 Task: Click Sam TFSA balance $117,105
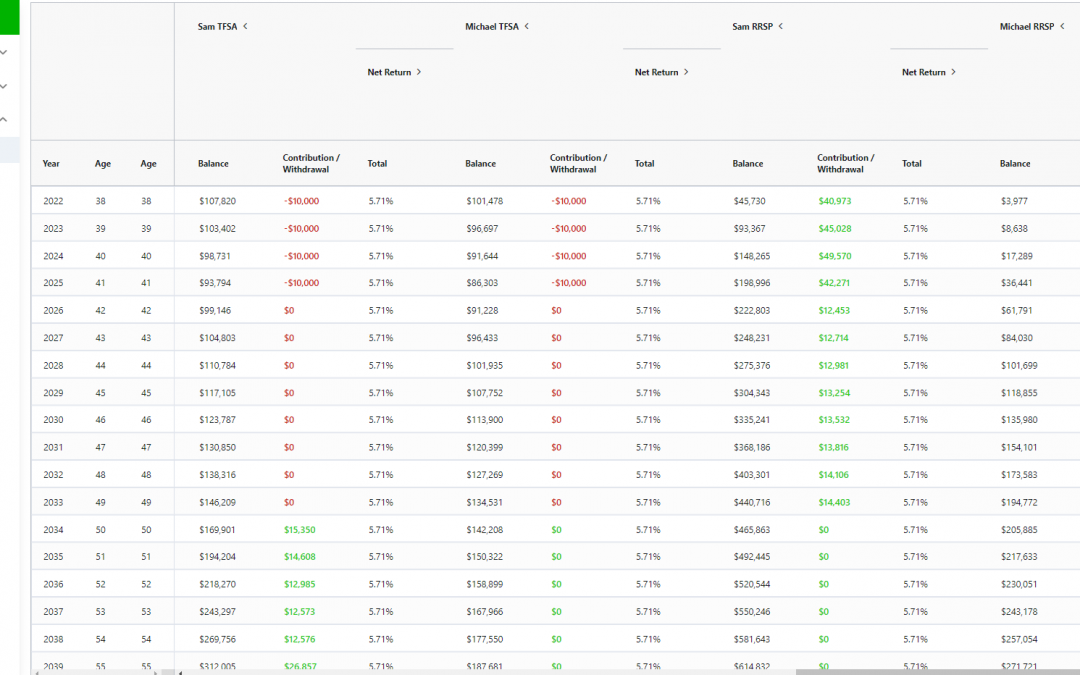pyautogui.click(x=218, y=393)
